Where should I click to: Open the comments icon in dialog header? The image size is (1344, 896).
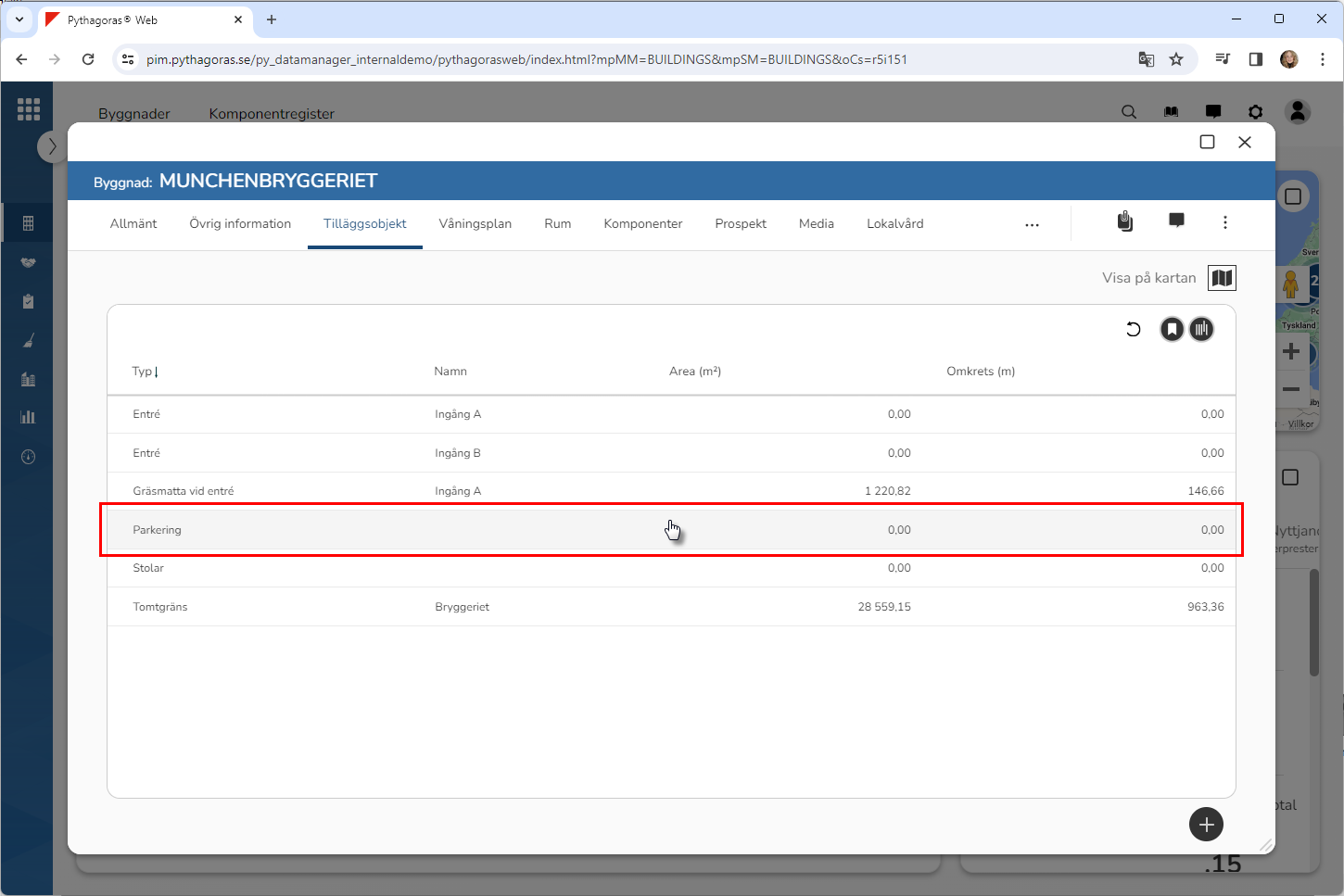coord(1176,221)
